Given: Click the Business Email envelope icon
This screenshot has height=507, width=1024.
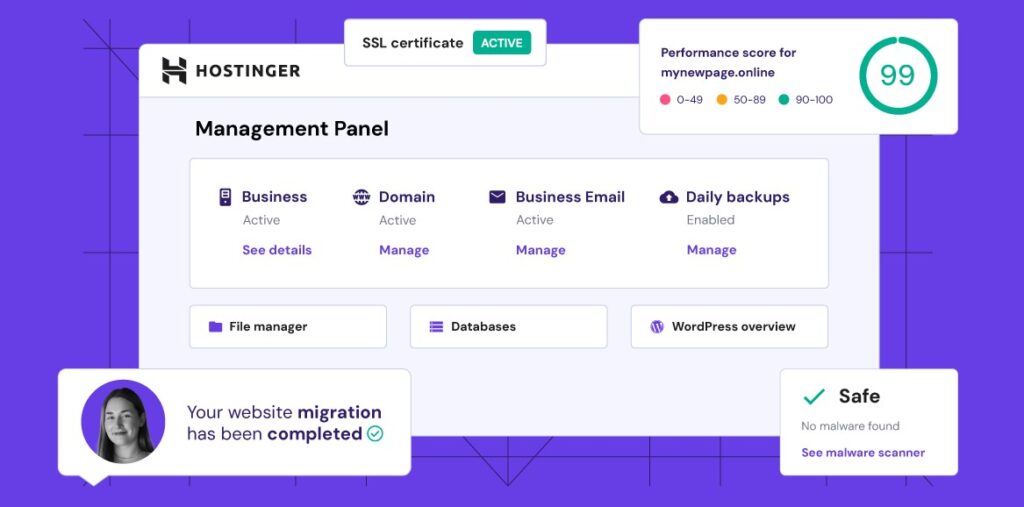Looking at the screenshot, I should (x=498, y=197).
